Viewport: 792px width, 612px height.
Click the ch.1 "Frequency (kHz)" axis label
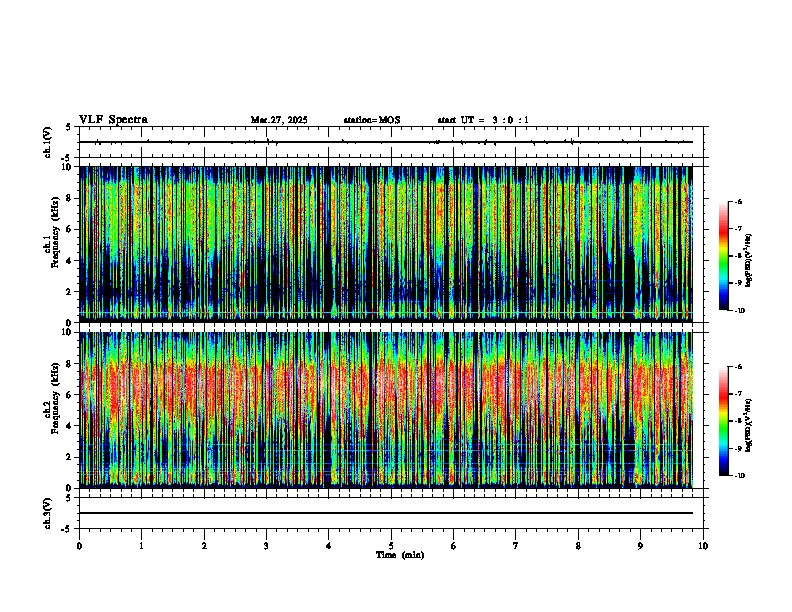point(55,232)
